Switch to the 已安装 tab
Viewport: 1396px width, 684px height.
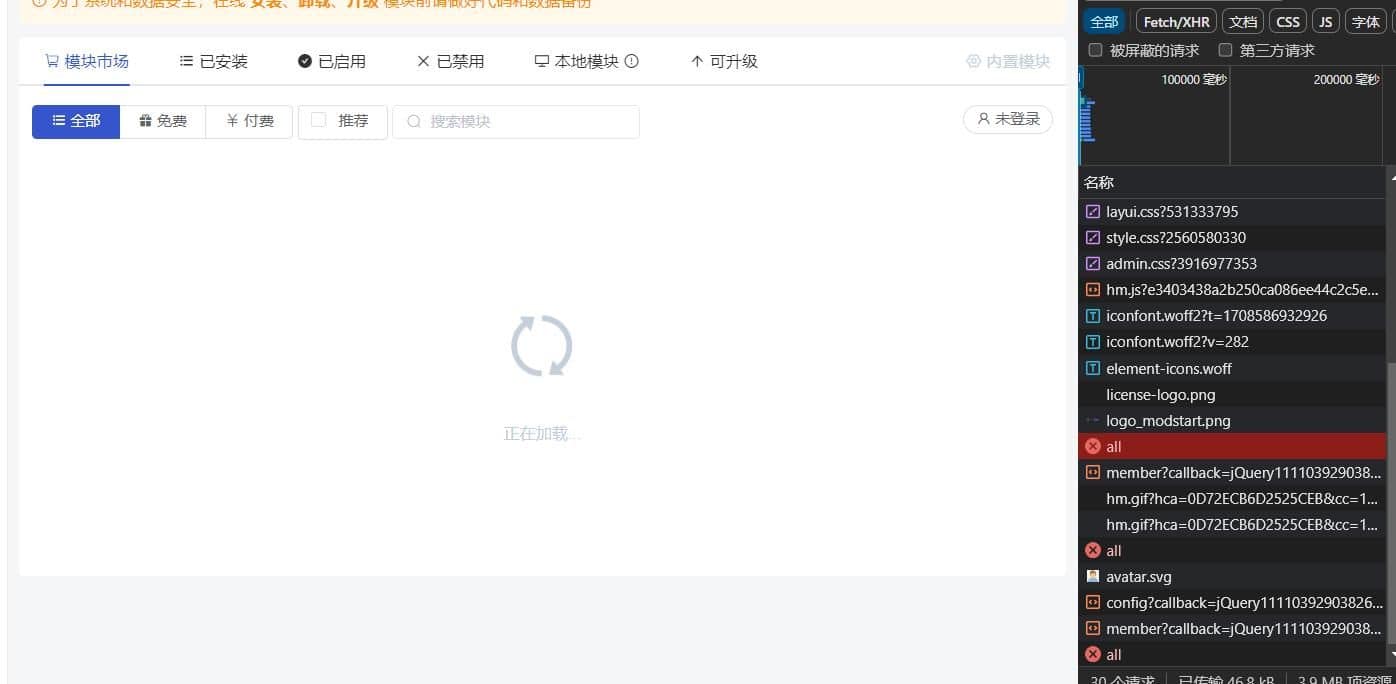pyautogui.click(x=214, y=61)
